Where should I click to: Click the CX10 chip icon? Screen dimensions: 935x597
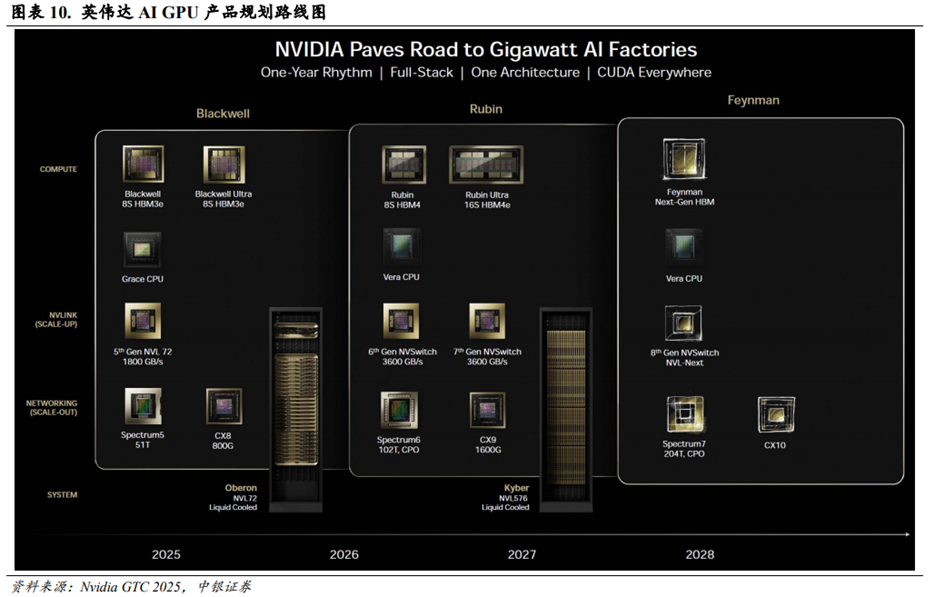pos(775,413)
